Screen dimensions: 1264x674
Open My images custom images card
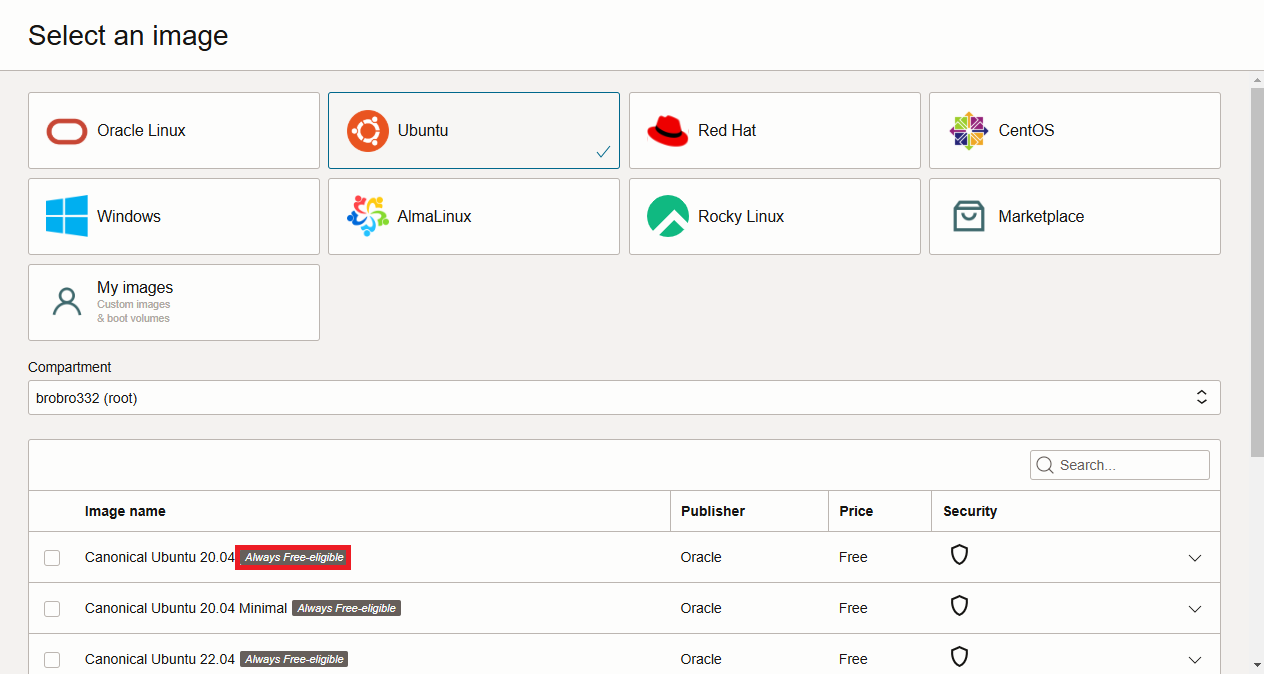pos(174,302)
